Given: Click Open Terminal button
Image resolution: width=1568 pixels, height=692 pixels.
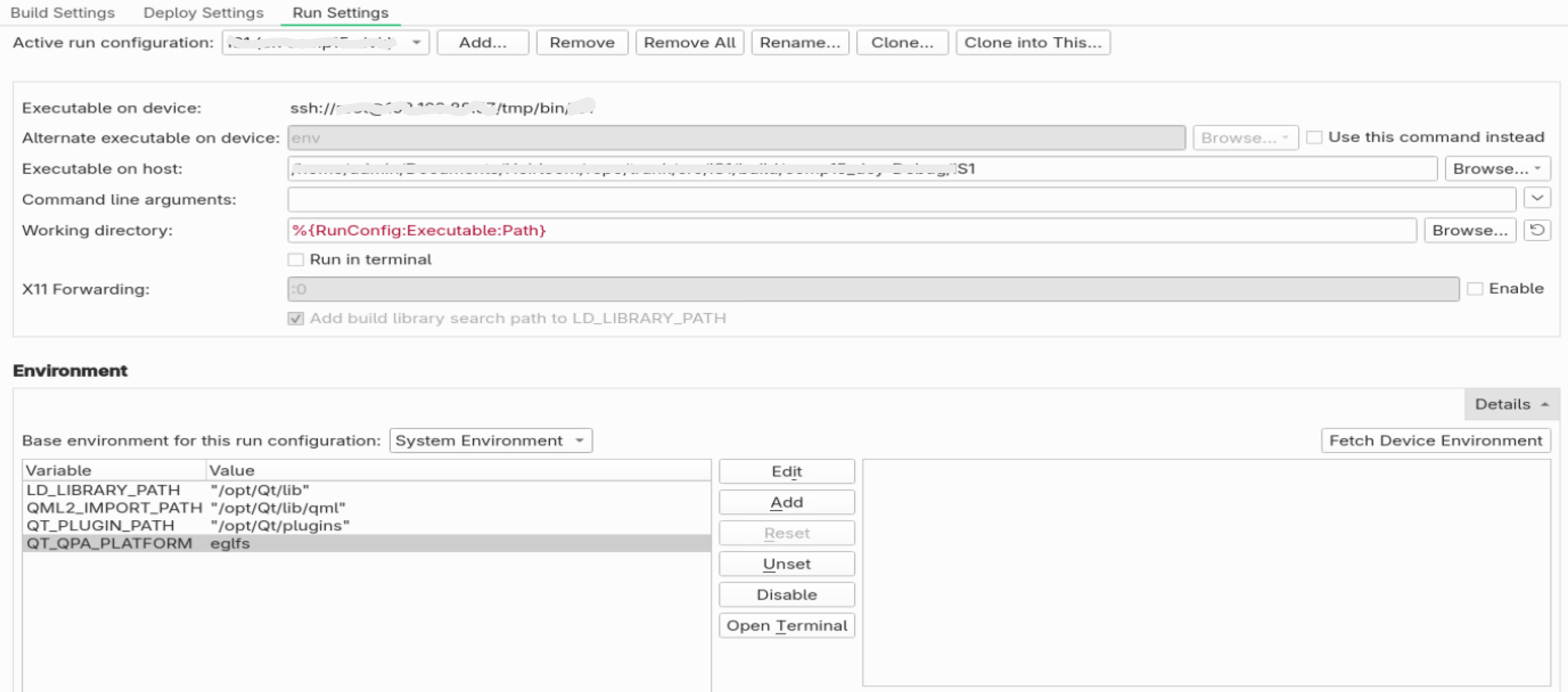Looking at the screenshot, I should point(786,625).
